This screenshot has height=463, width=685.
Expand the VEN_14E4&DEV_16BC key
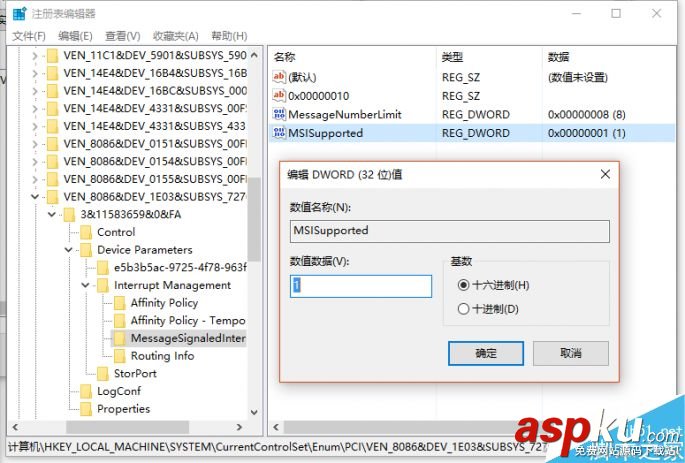[35, 91]
